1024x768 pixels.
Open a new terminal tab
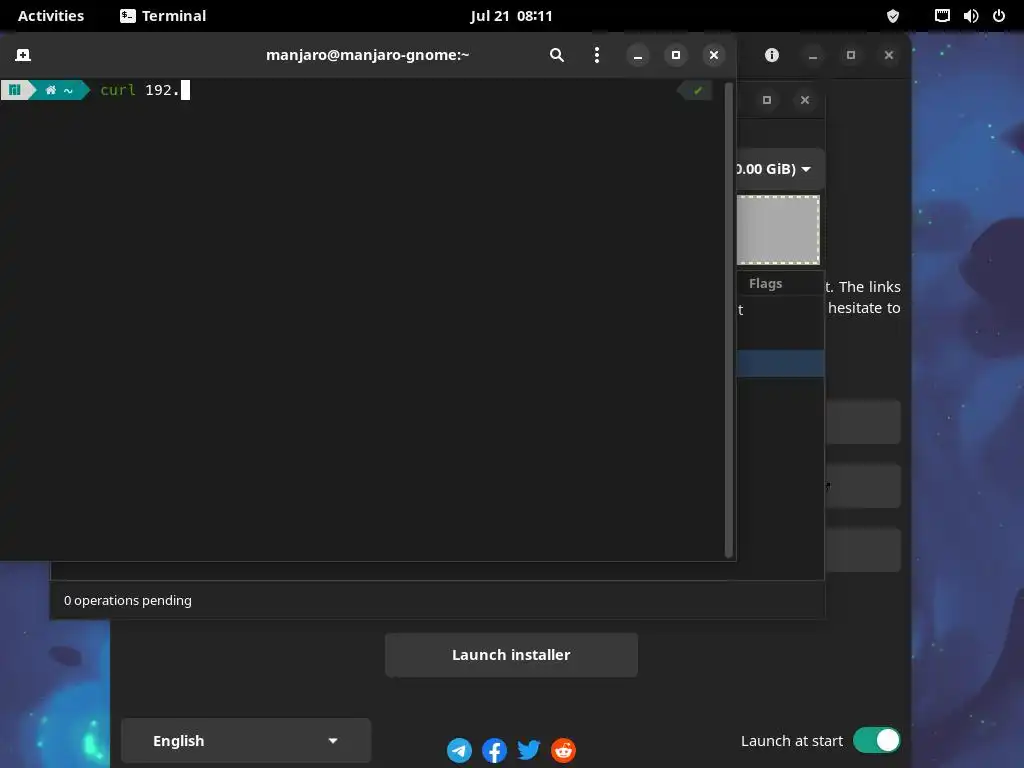click(x=23, y=55)
